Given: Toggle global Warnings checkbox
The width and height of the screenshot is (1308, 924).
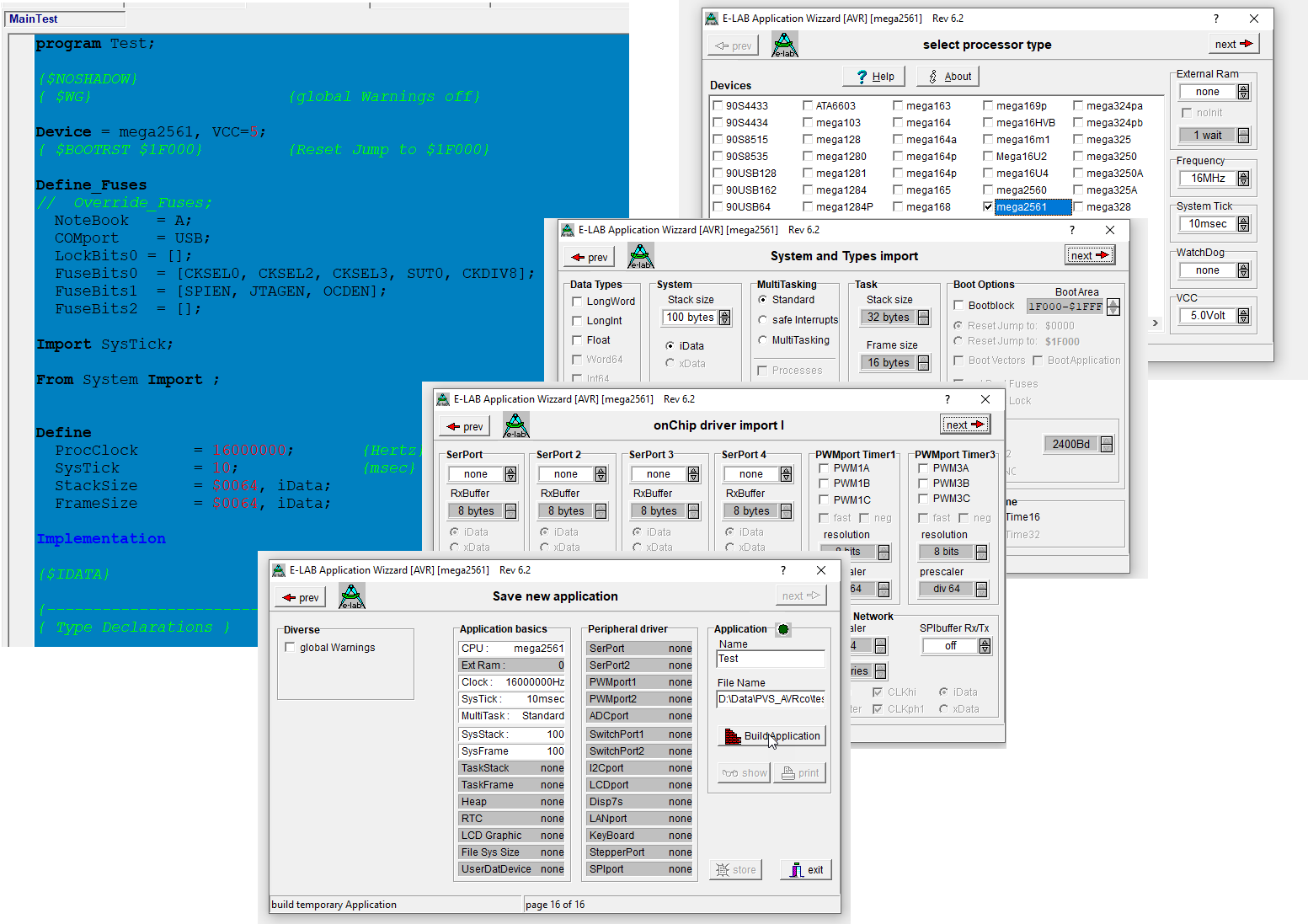Looking at the screenshot, I should click(290, 647).
